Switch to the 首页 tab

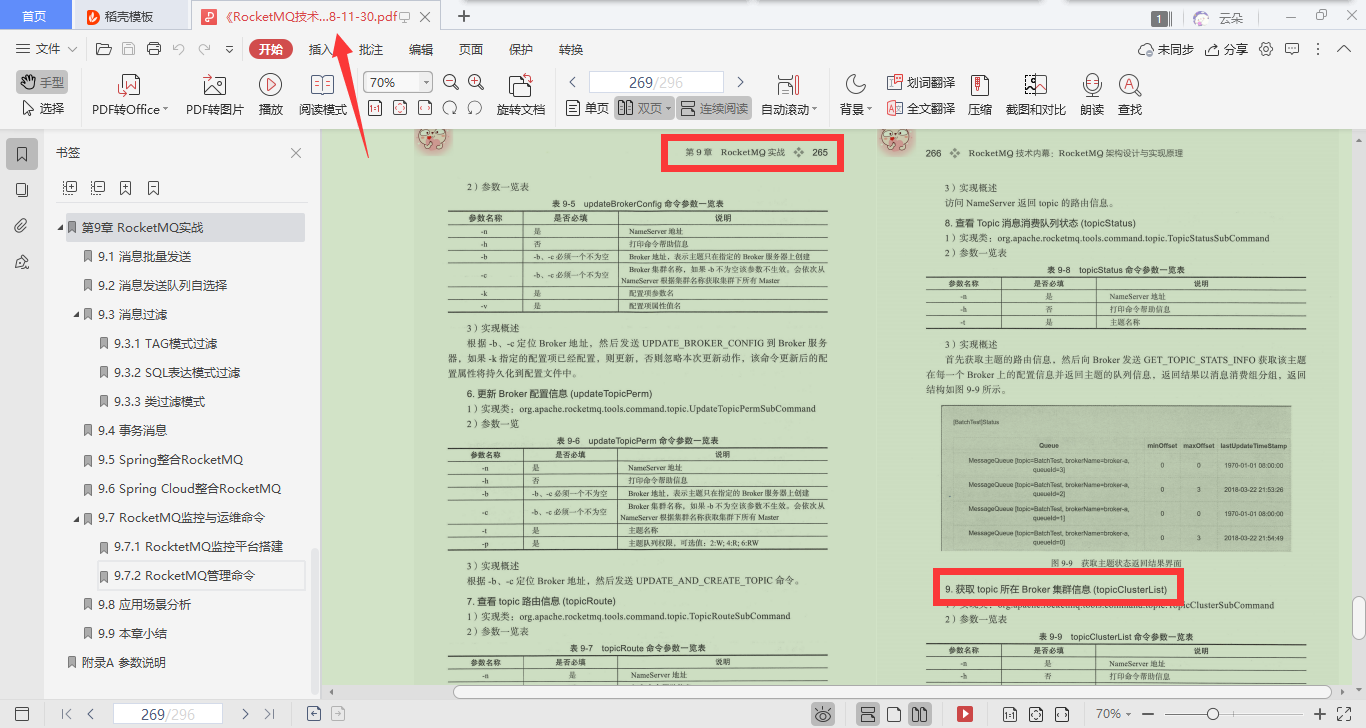click(x=34, y=16)
